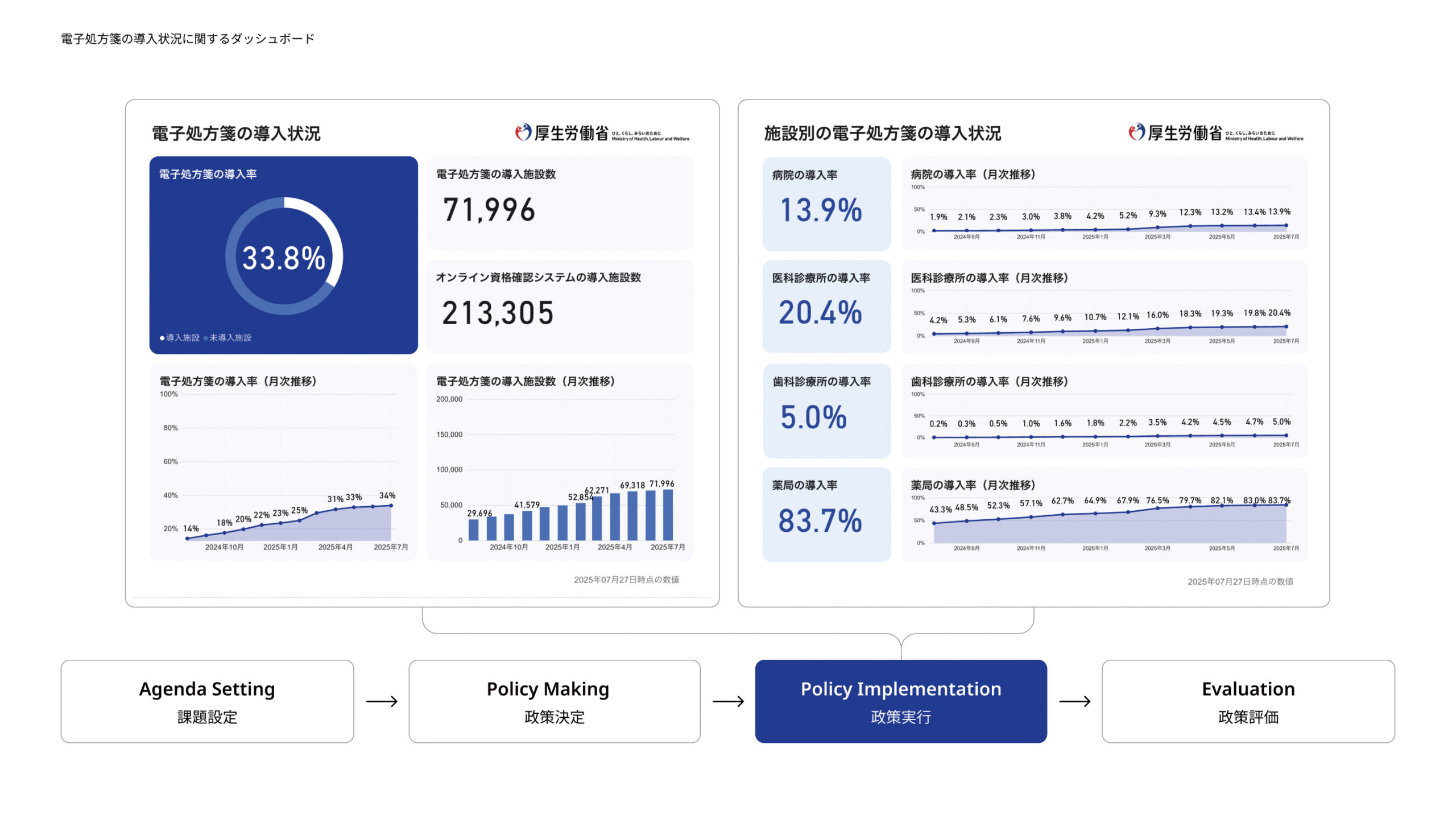
Task: Click the 薬局の導入率 83.7% card
Action: point(826,514)
